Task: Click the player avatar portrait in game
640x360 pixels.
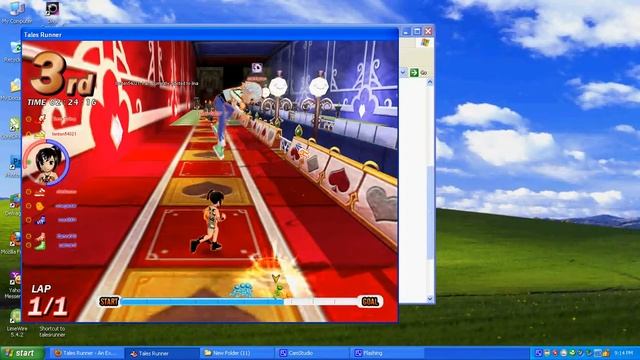Action: [47, 163]
